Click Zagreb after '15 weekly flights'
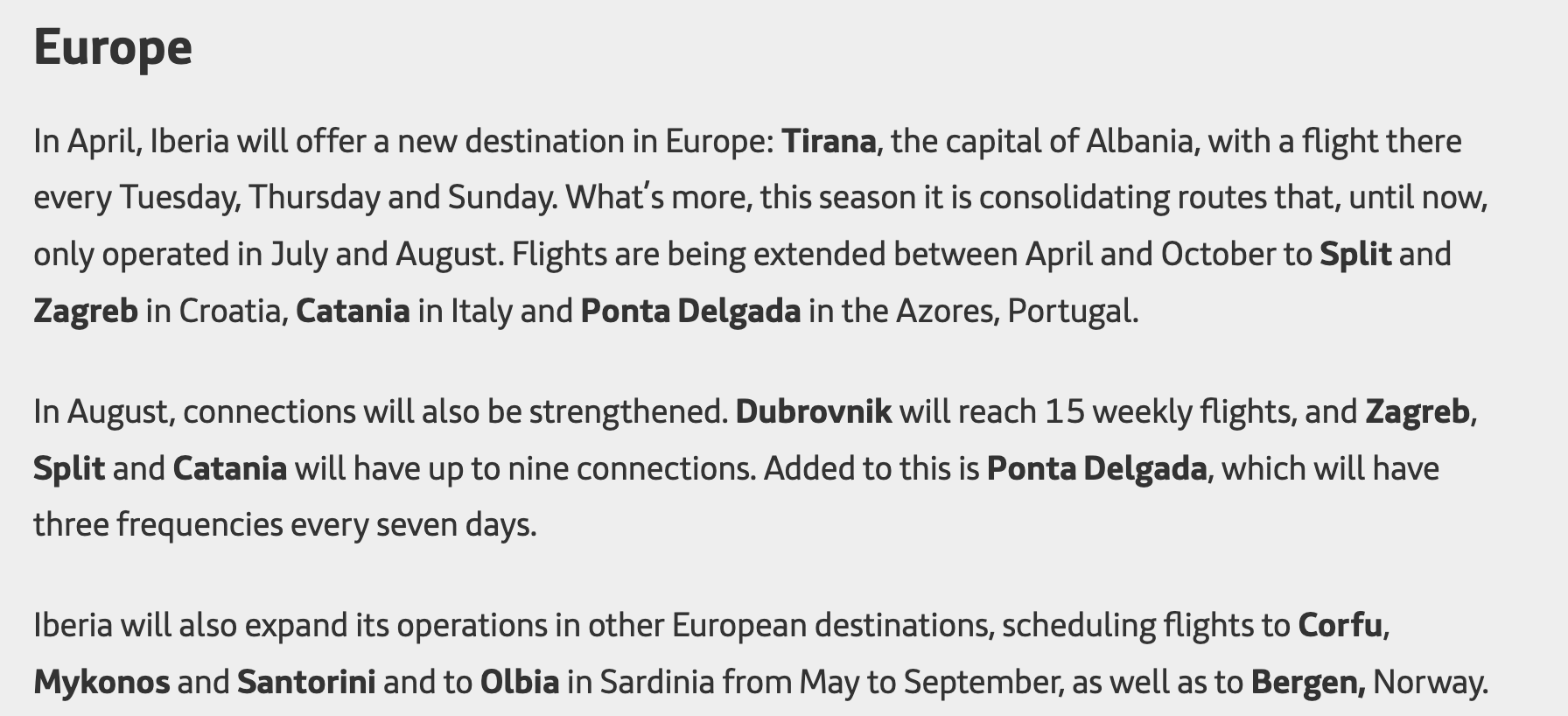 pyautogui.click(x=1417, y=411)
